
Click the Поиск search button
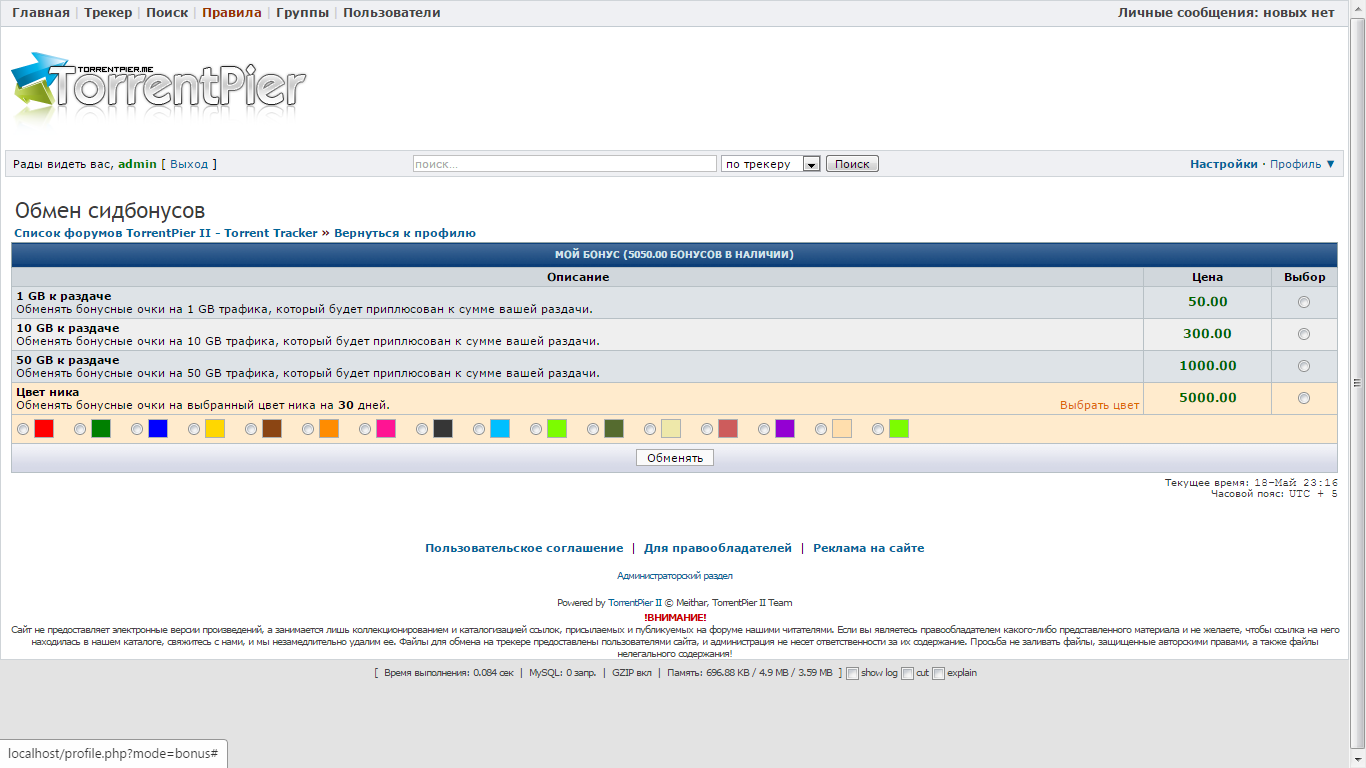[x=852, y=164]
